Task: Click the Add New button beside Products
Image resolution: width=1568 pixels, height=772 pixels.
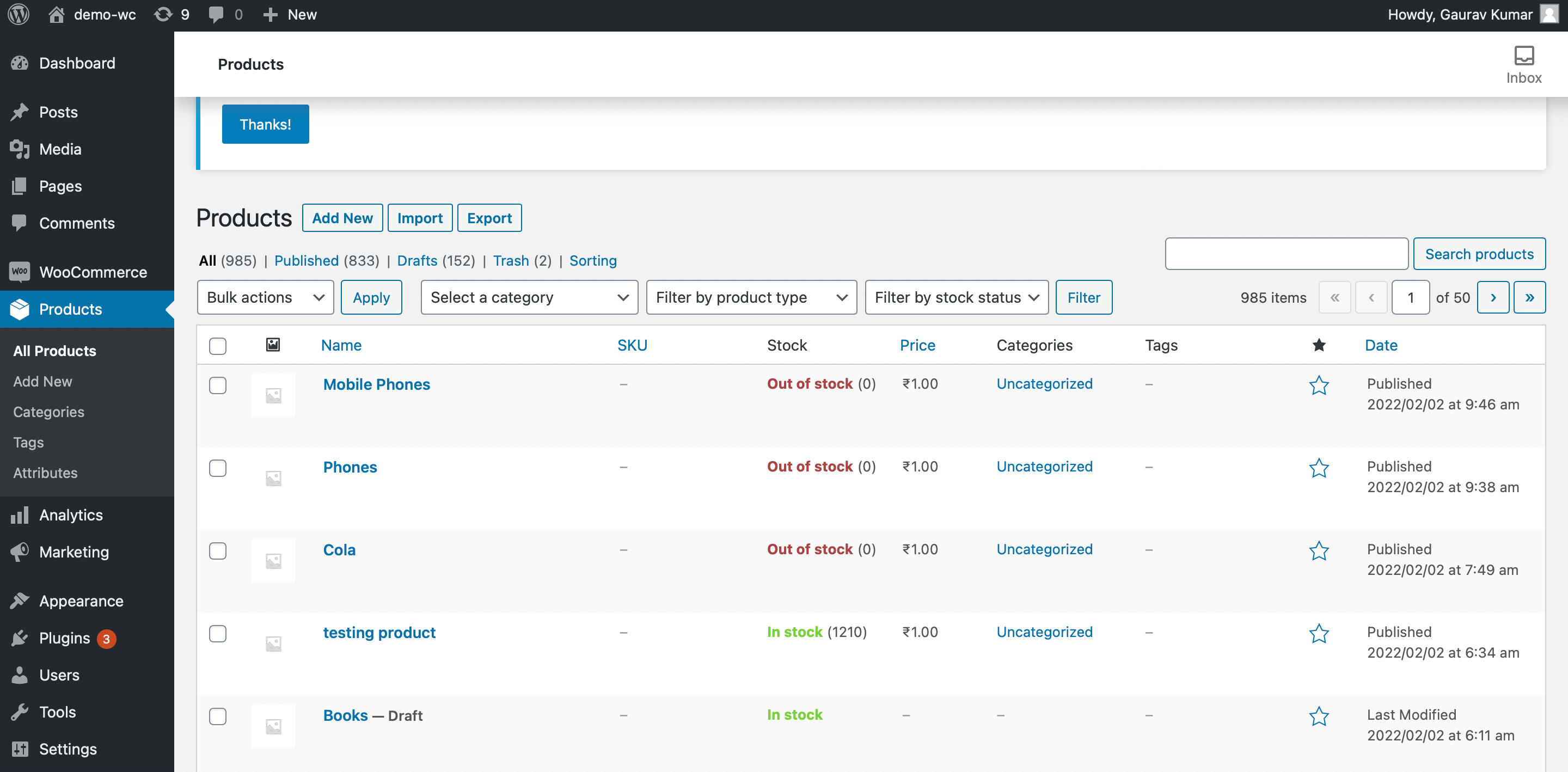Action: 342,218
